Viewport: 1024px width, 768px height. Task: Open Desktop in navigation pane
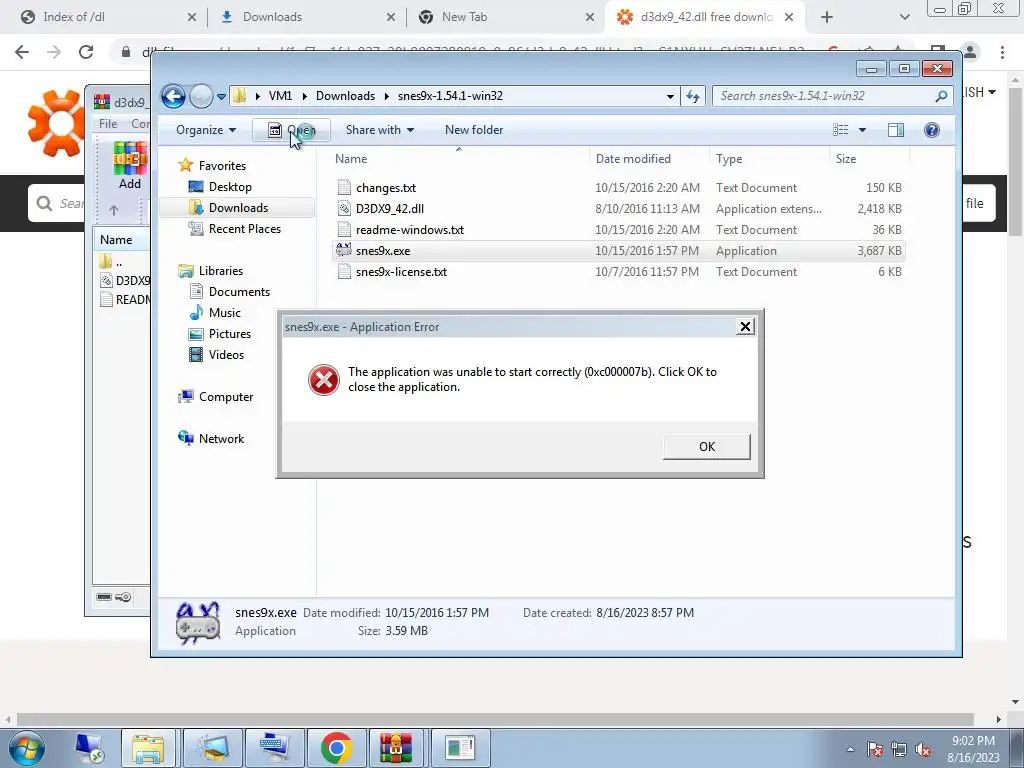pos(230,187)
